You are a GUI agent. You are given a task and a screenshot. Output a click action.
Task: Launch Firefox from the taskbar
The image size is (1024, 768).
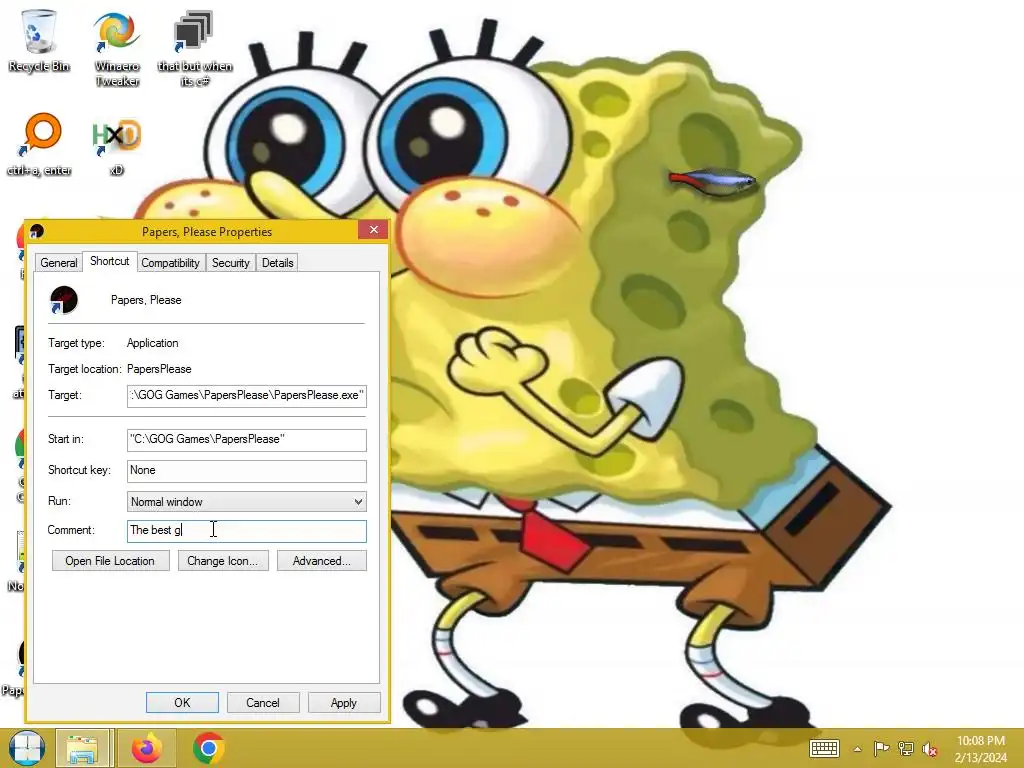tap(147, 748)
